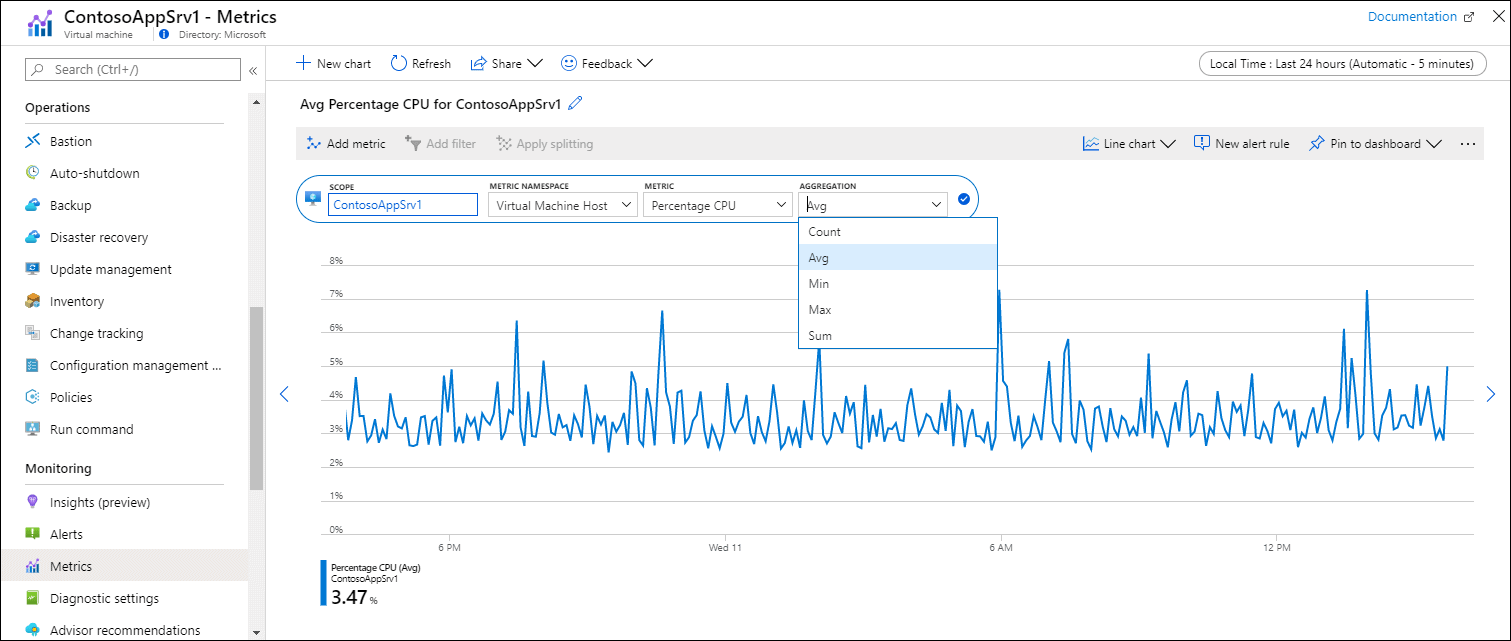Open the Auto-shutdown sidebar item
The image size is (1511, 641).
coord(94,173)
